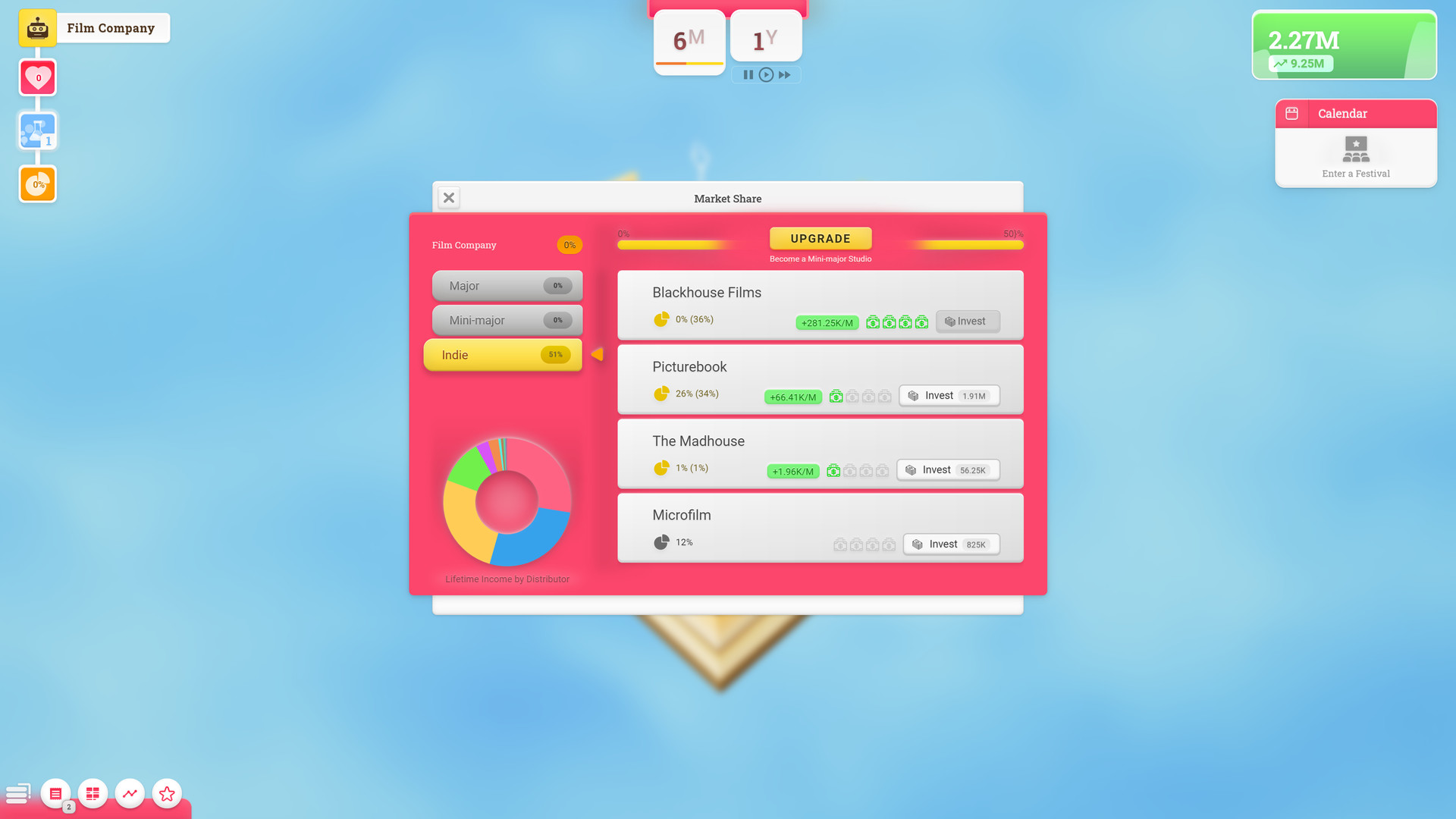Image resolution: width=1456 pixels, height=819 pixels.
Task: Click the calendar panel icon
Action: tap(1292, 113)
